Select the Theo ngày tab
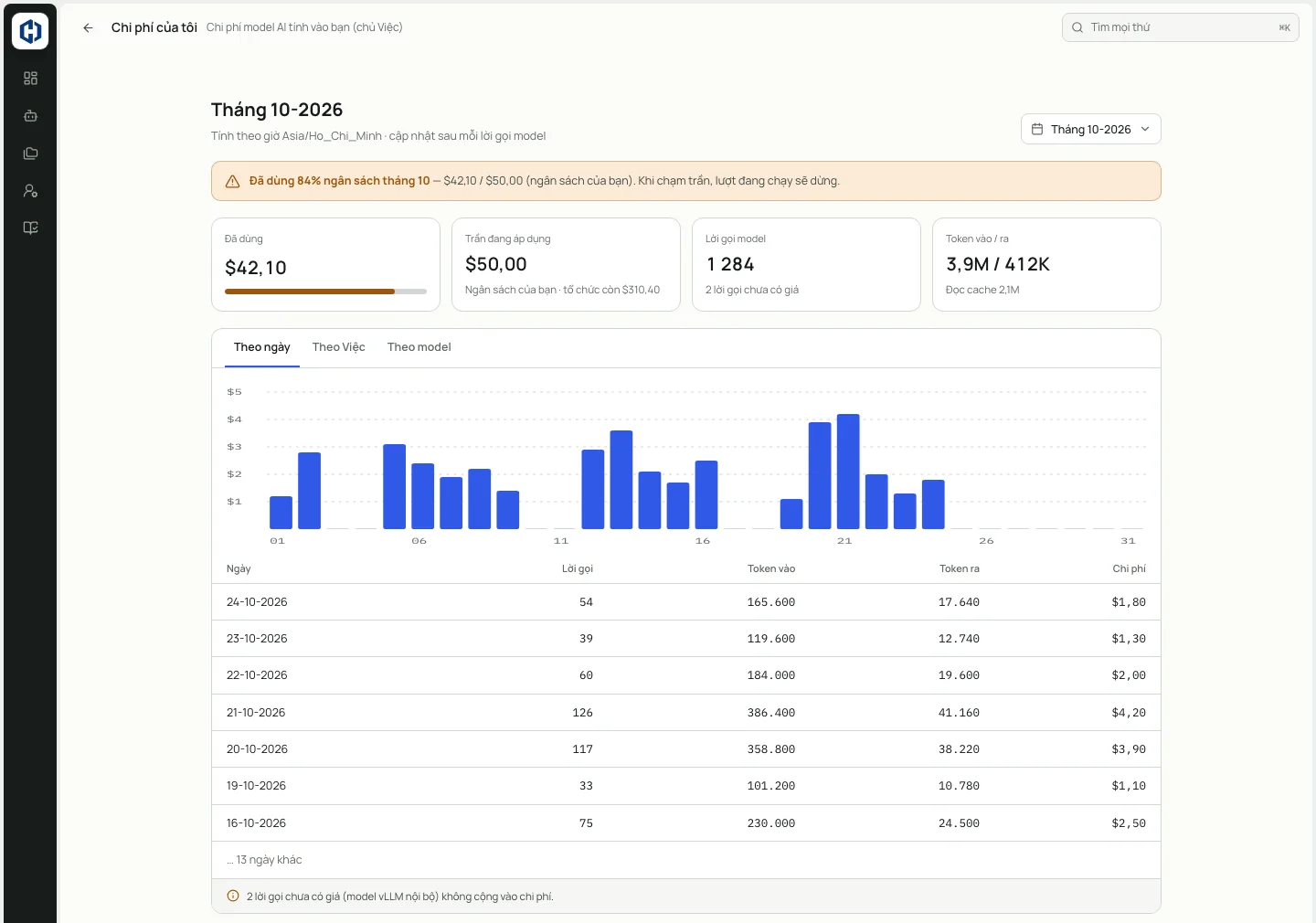This screenshot has width=1316, height=923. tap(262, 347)
